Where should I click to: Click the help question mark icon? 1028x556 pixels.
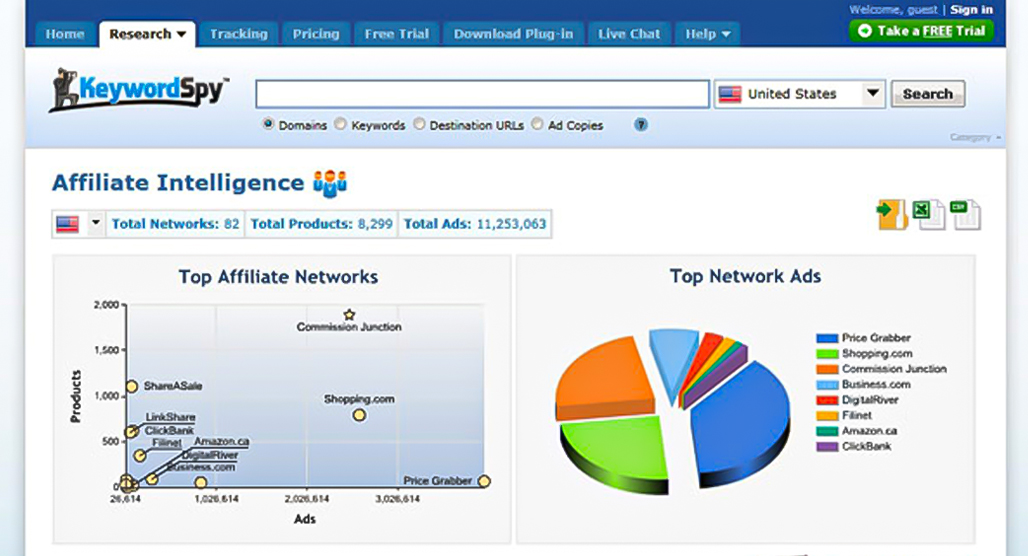[641, 125]
